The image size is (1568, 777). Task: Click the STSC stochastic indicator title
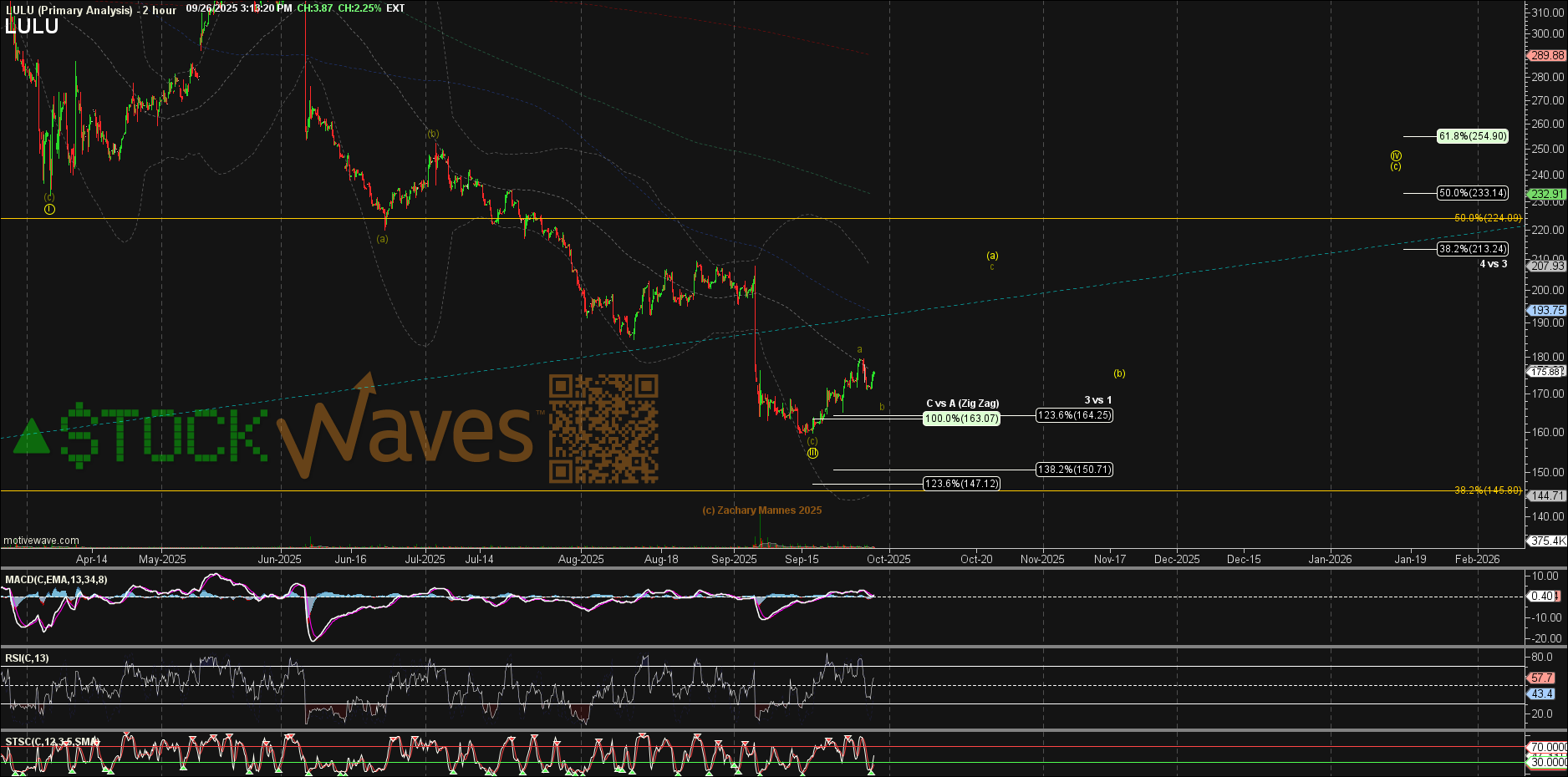click(52, 742)
